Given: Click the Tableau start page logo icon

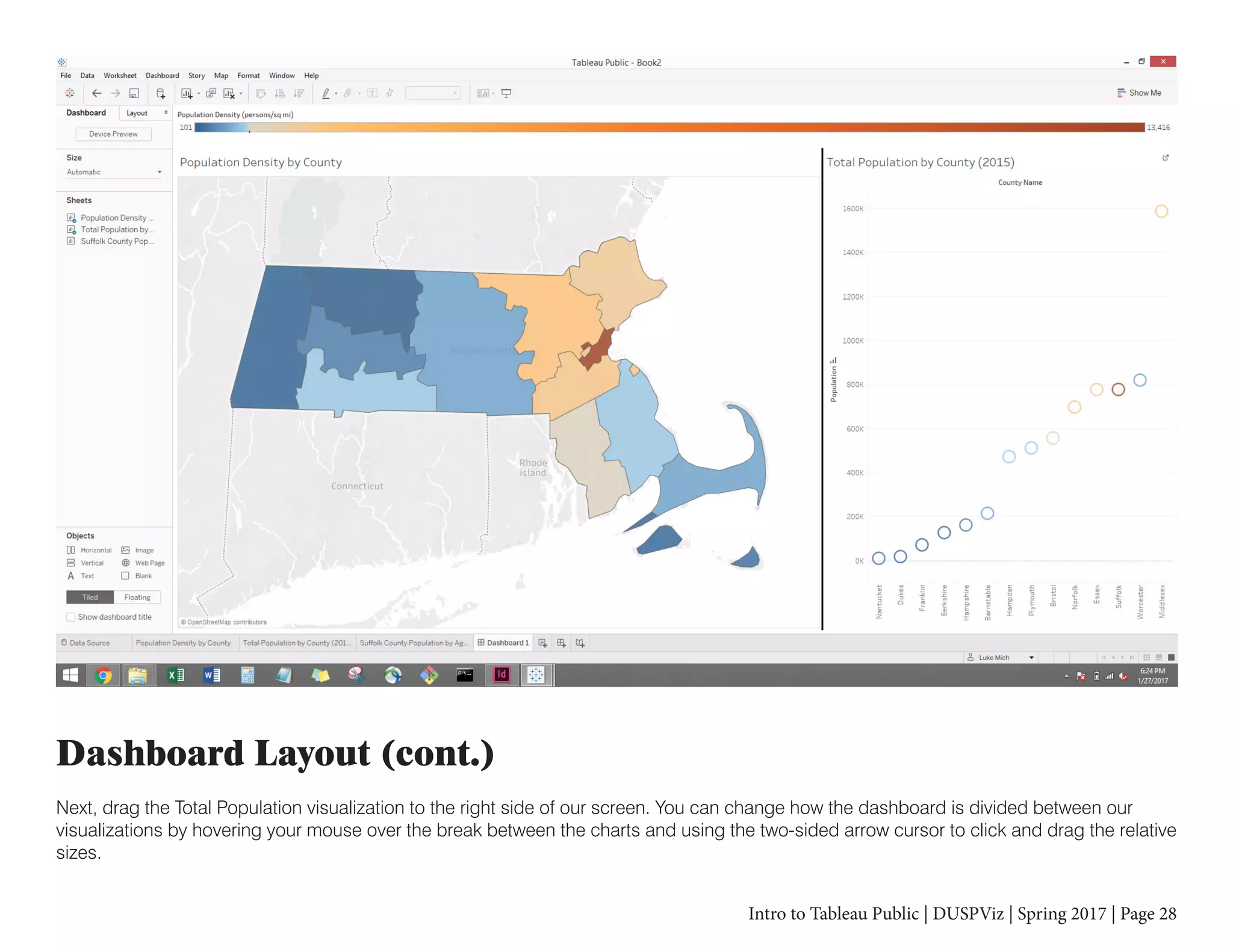Looking at the screenshot, I should click(x=70, y=93).
